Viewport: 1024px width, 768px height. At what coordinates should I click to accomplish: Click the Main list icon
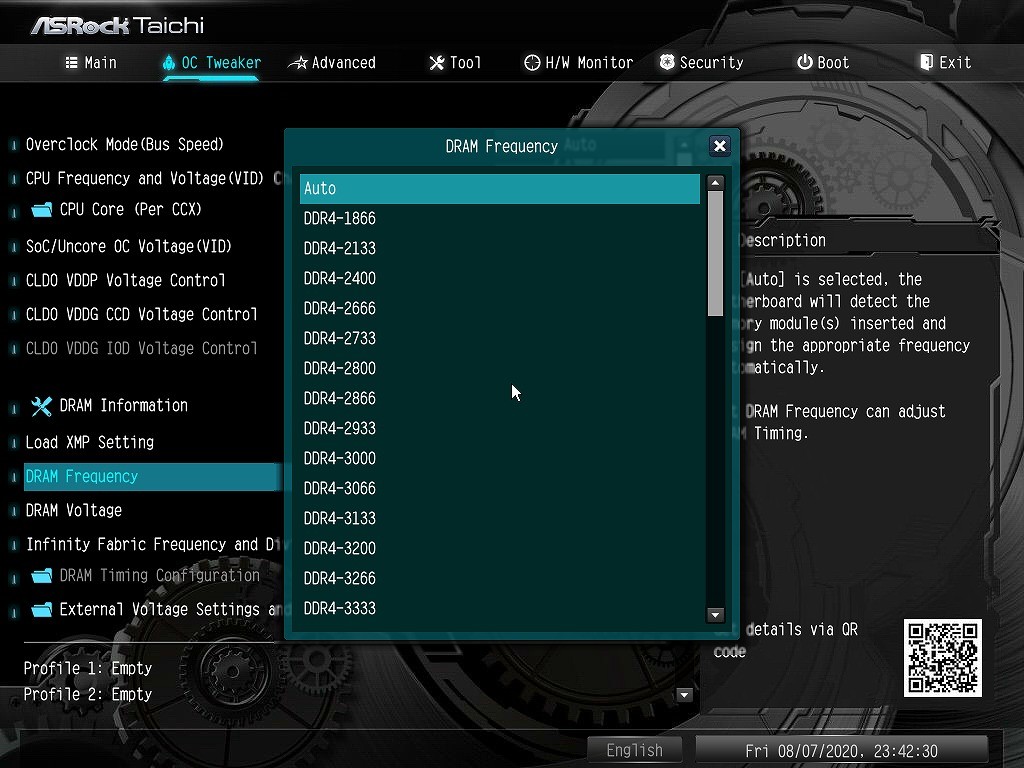72,63
